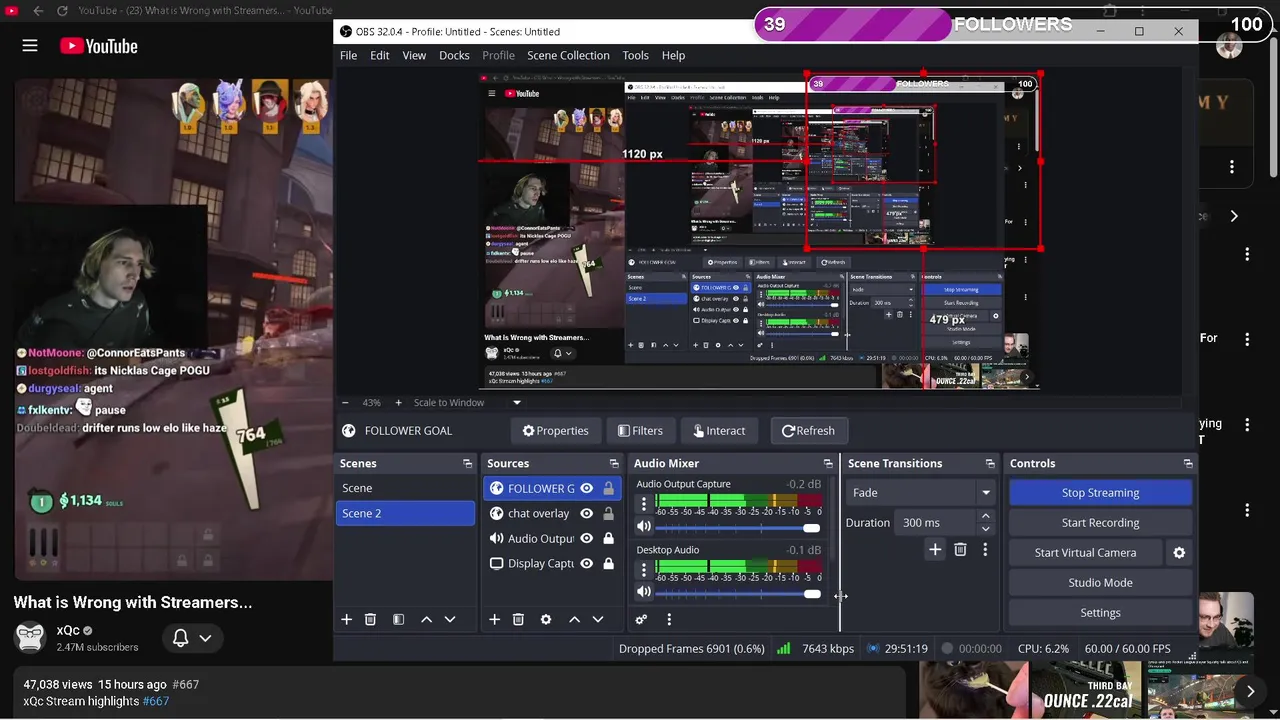The image size is (1280, 720).
Task: Open source properties gear in Sources toolbar
Action: 546,619
